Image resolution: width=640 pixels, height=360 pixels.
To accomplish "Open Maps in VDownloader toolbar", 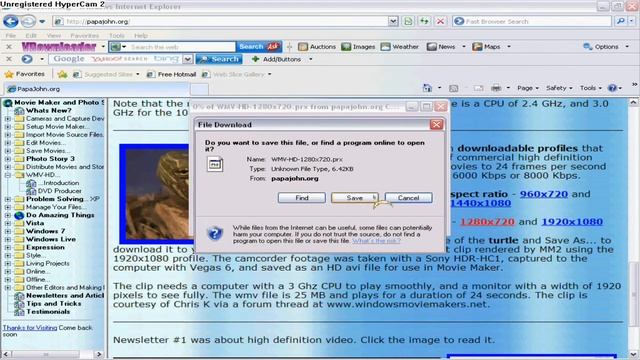I will click(x=486, y=47).
